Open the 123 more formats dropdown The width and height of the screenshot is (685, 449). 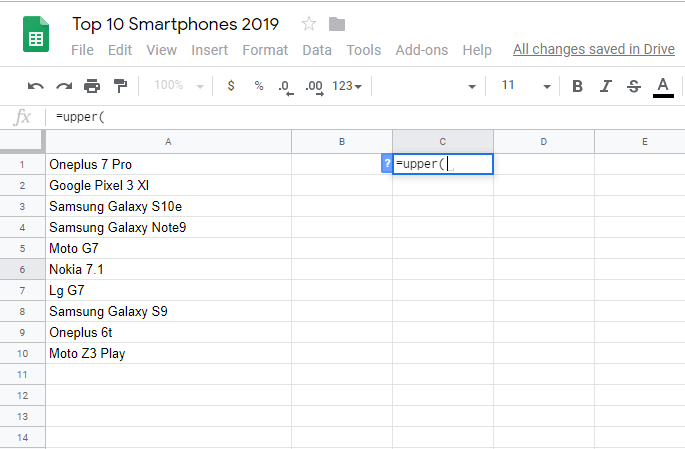tap(347, 86)
